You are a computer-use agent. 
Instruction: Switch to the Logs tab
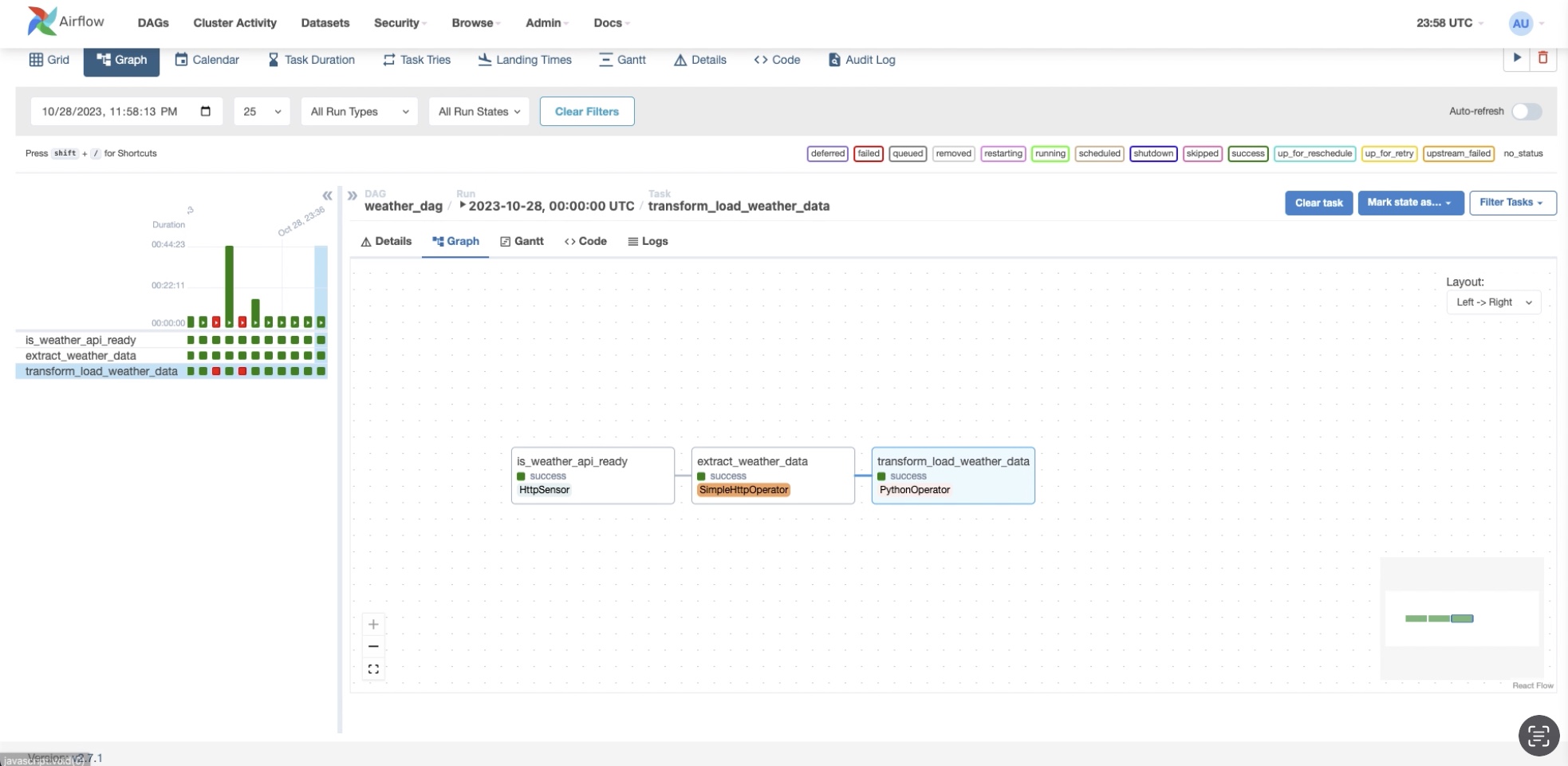[648, 241]
